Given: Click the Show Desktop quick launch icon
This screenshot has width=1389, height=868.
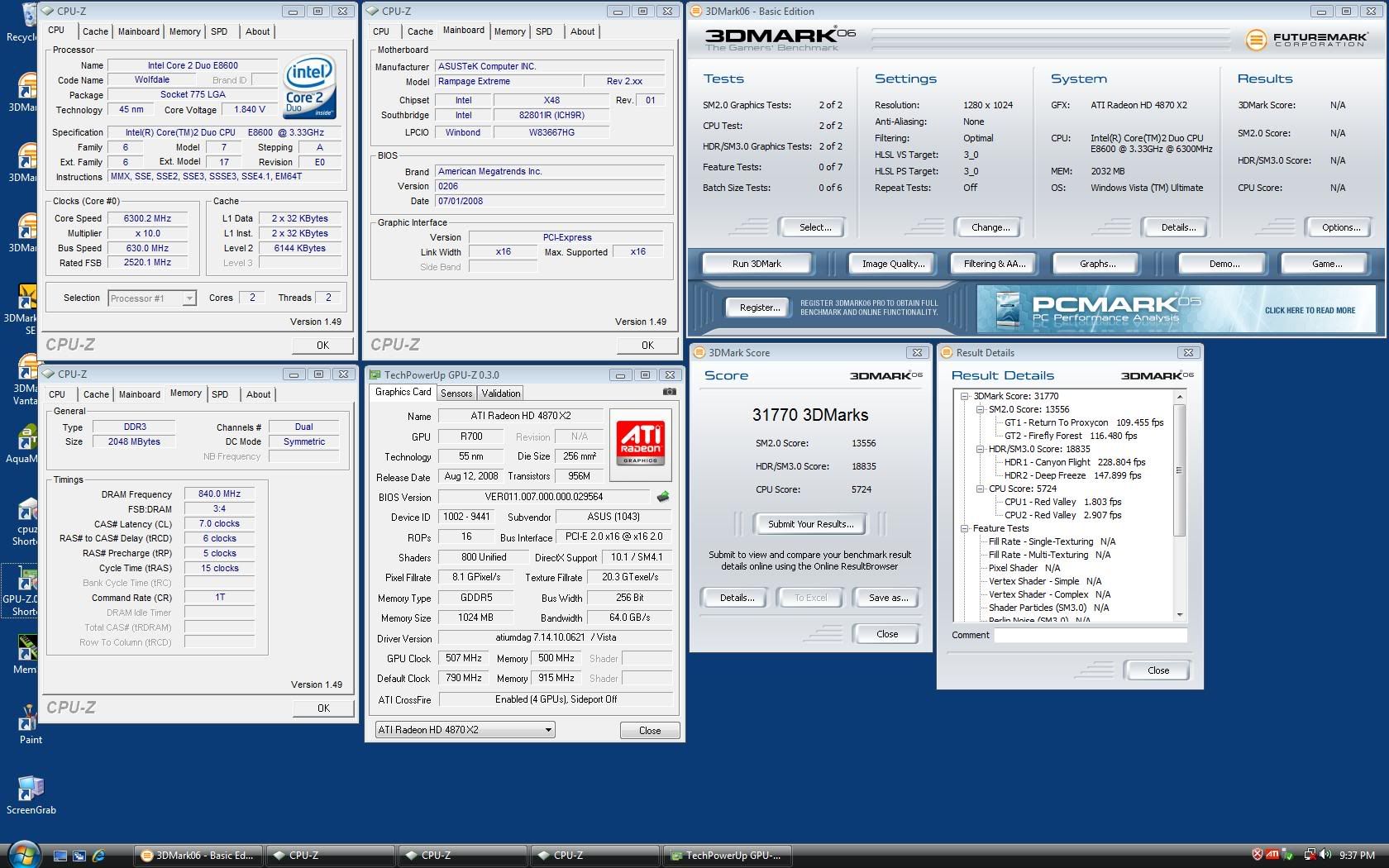Looking at the screenshot, I should 60,856.
